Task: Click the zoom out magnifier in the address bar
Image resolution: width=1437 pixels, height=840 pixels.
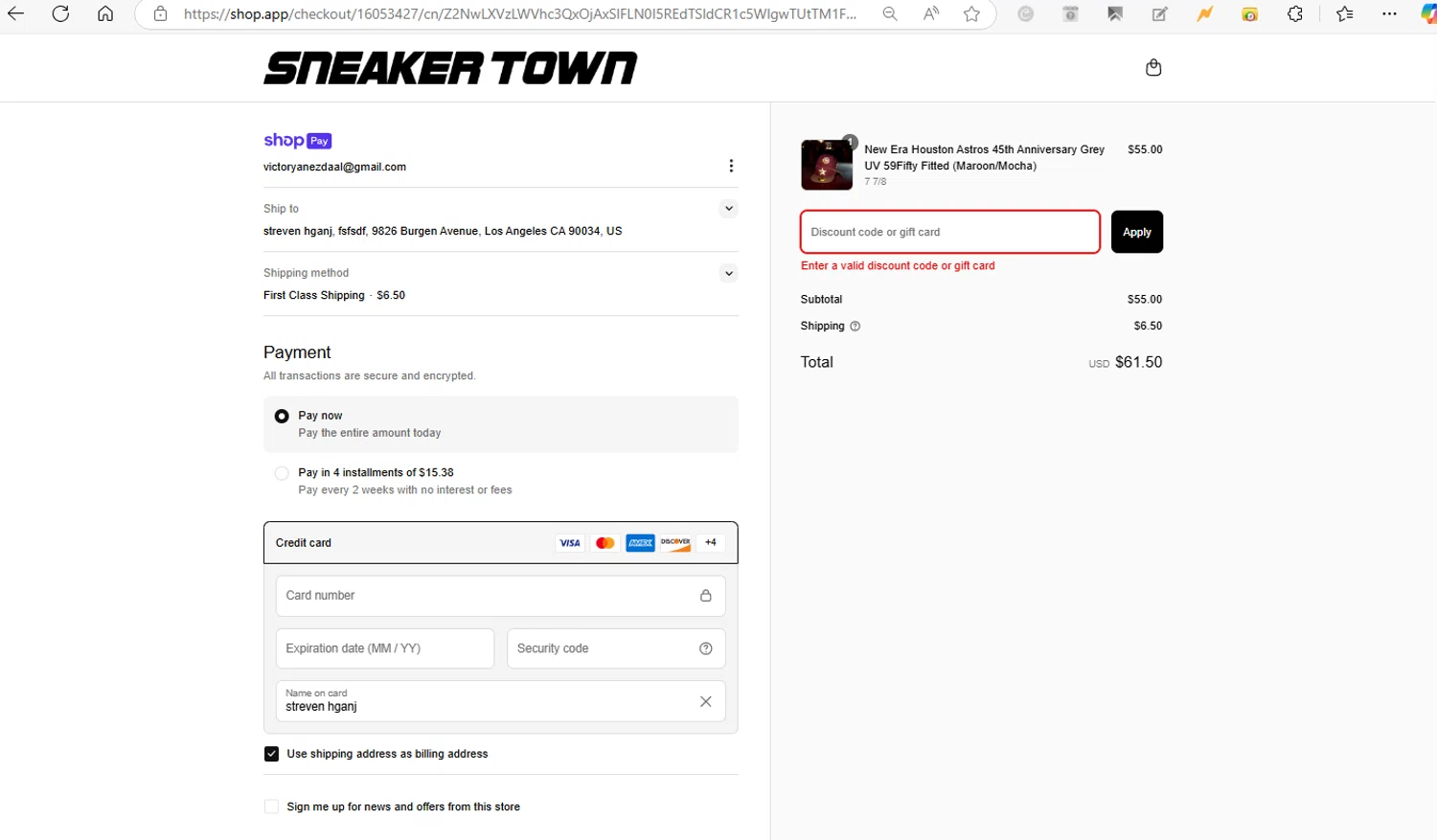Action: click(890, 13)
